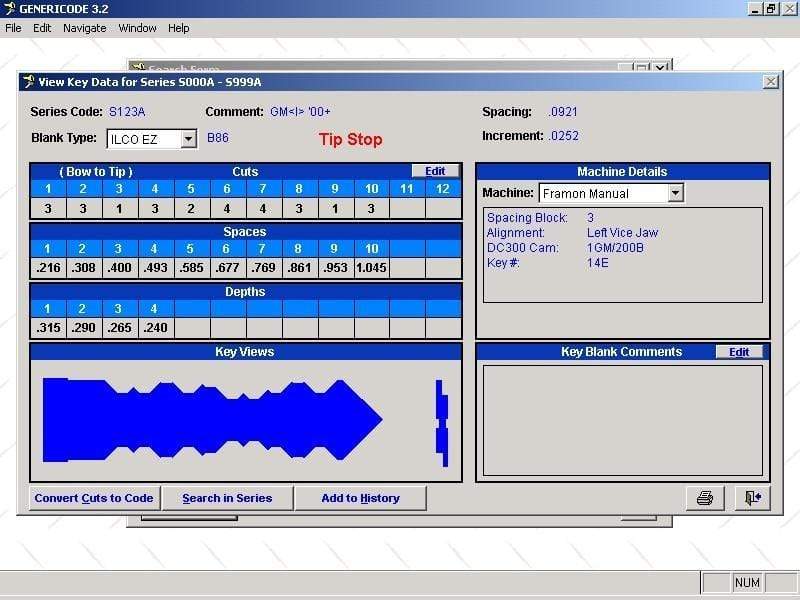Open the Help menu
Viewport: 800px width, 600px height.
coord(178,28)
